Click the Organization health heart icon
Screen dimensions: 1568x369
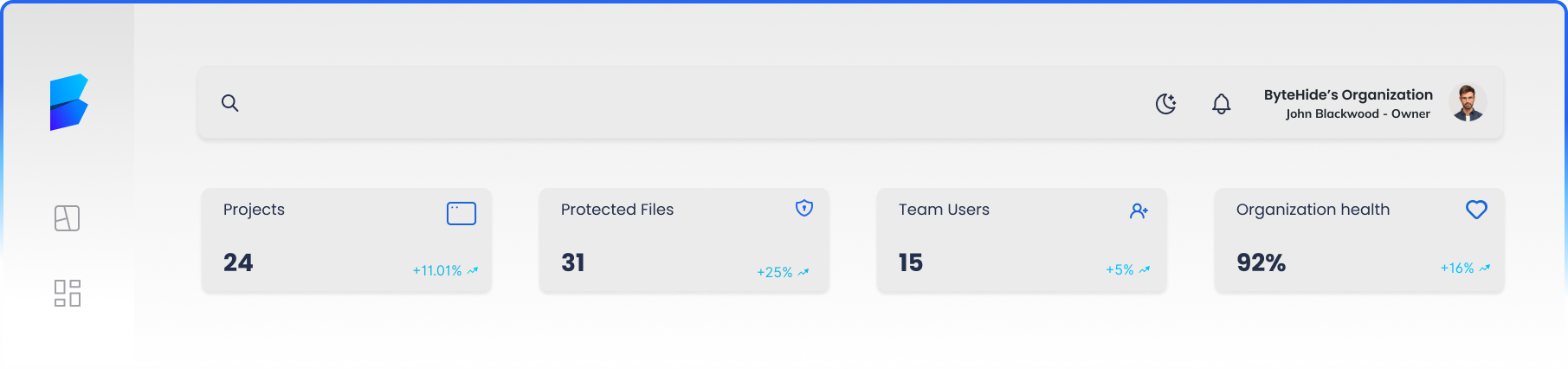[x=1476, y=210]
